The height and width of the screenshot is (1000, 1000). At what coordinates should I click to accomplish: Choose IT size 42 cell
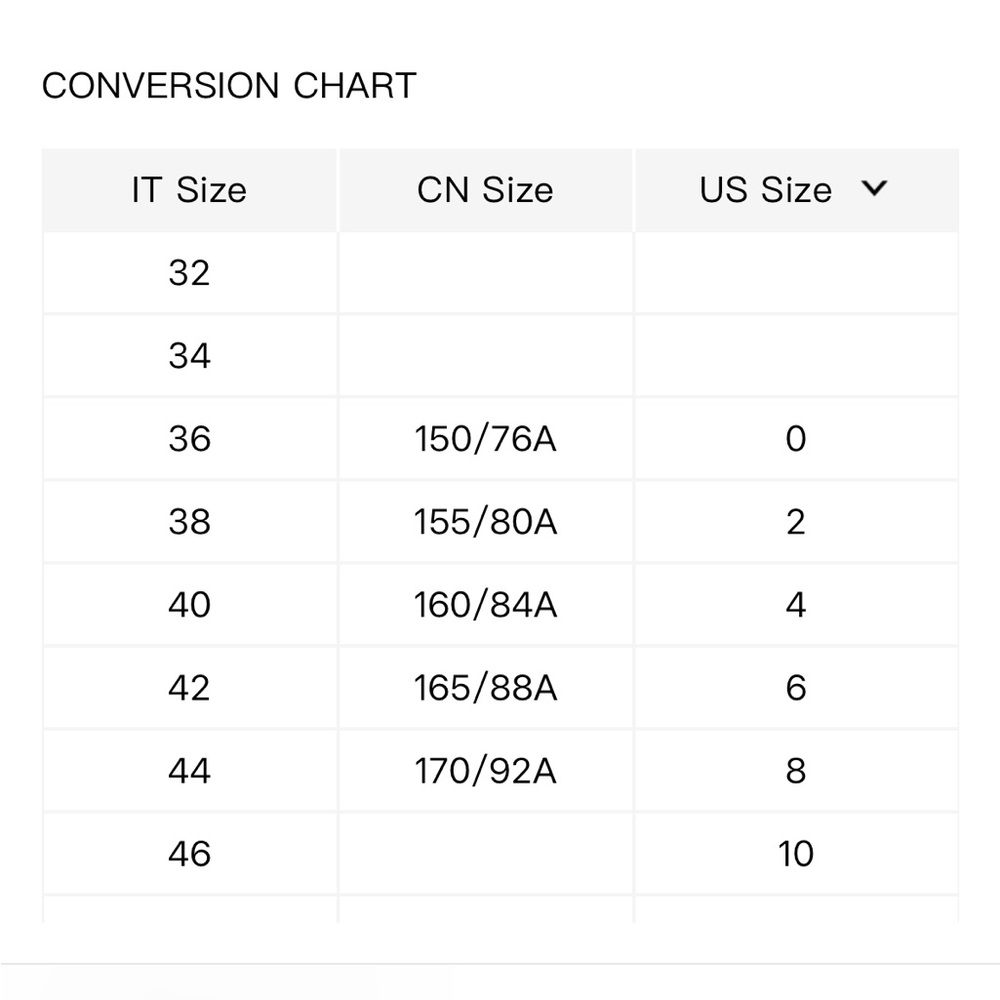point(189,688)
